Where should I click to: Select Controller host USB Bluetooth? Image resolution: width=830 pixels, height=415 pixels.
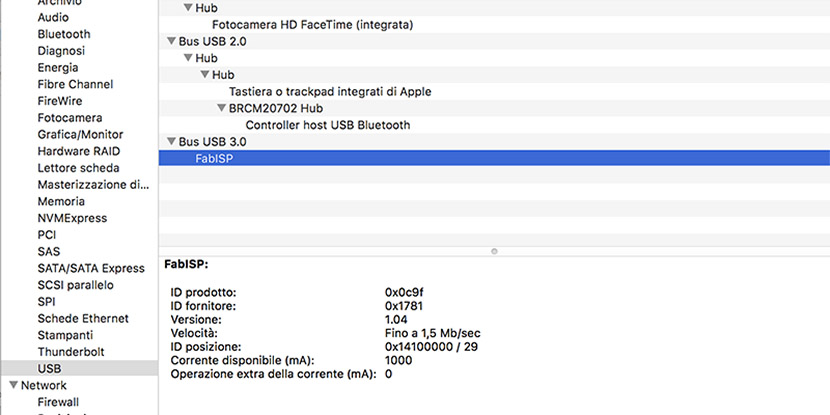pyautogui.click(x=328, y=125)
